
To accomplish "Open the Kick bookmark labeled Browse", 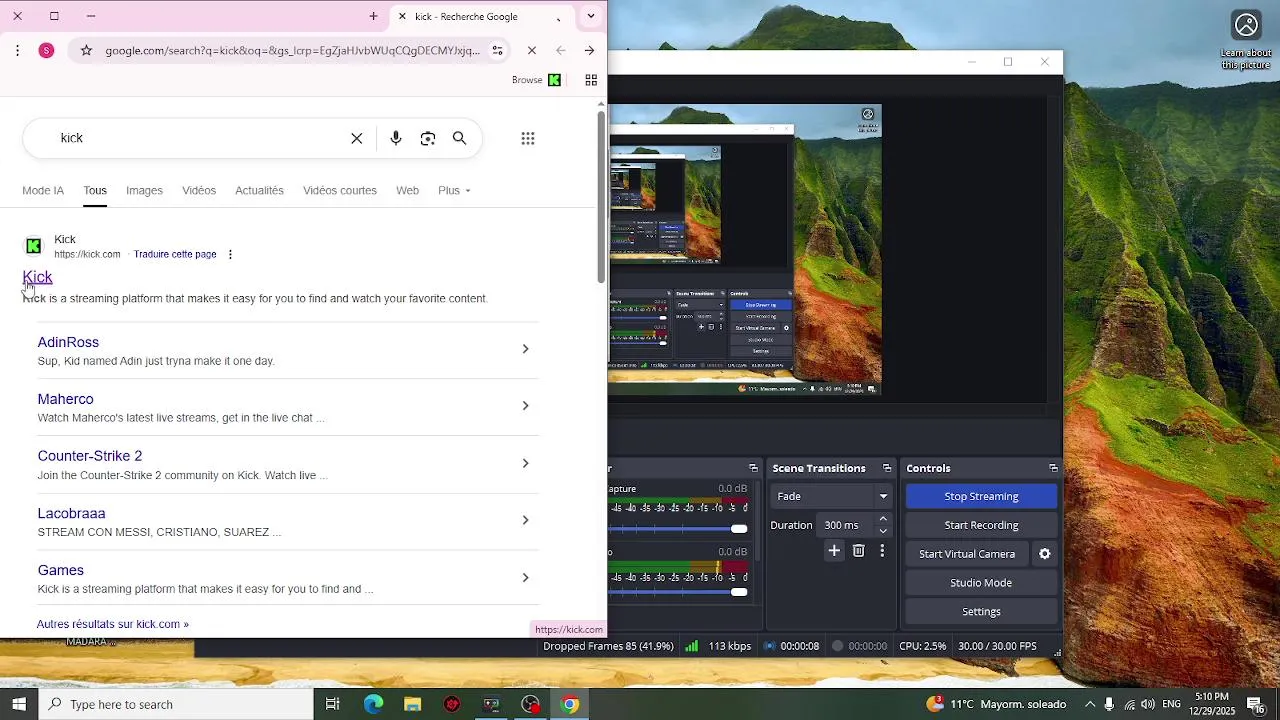I will (x=536, y=80).
